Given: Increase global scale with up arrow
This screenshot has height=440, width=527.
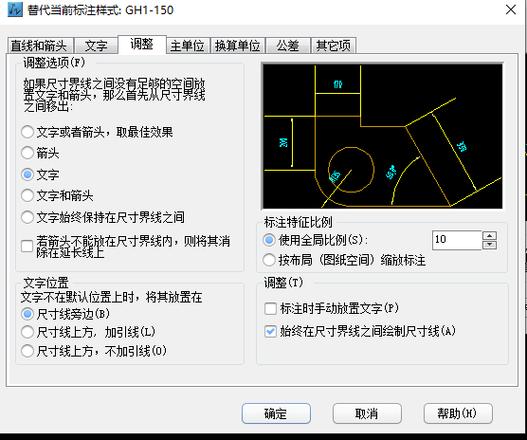Looking at the screenshot, I should click(x=489, y=236).
